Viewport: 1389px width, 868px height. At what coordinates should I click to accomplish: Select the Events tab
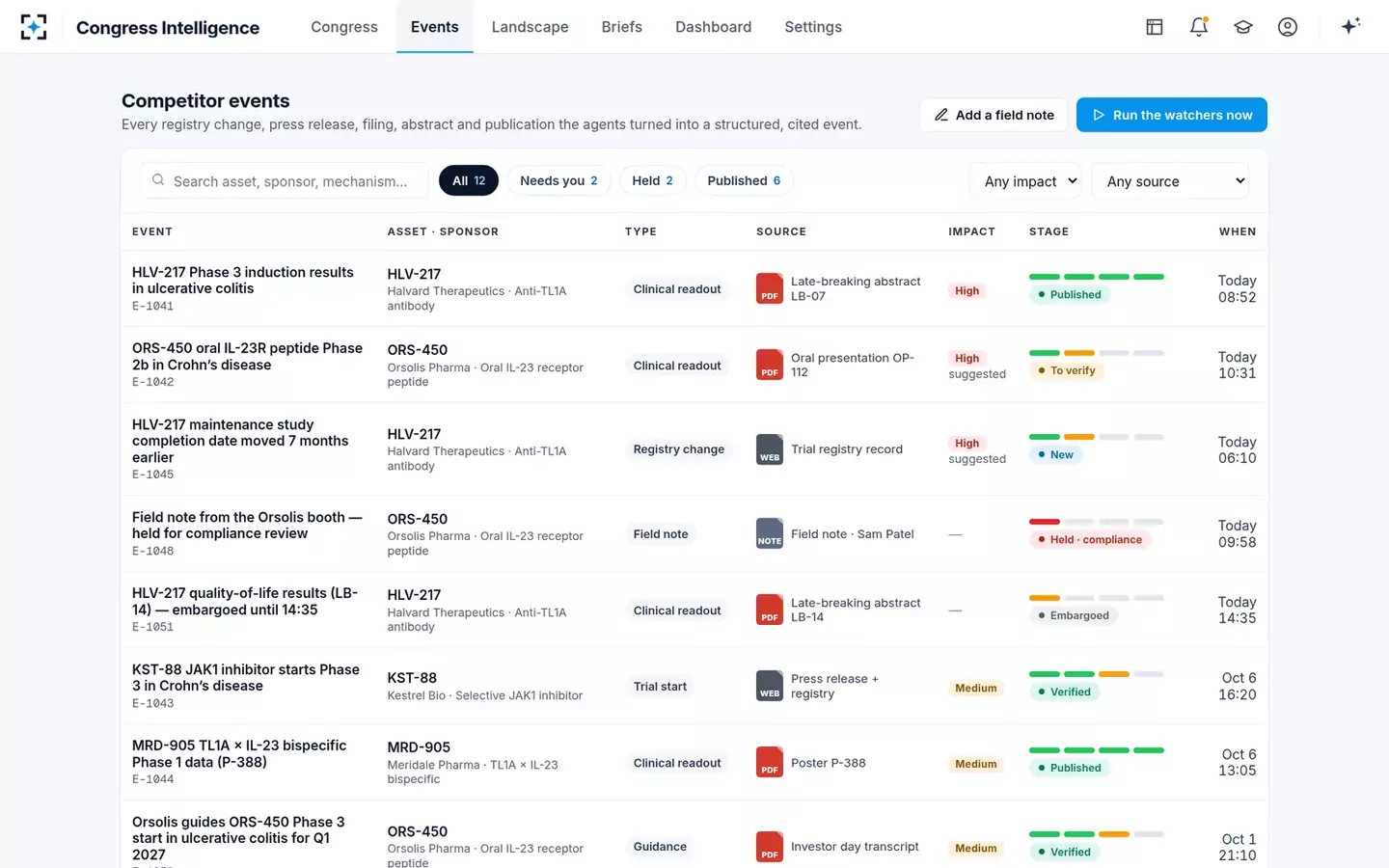coord(435,27)
